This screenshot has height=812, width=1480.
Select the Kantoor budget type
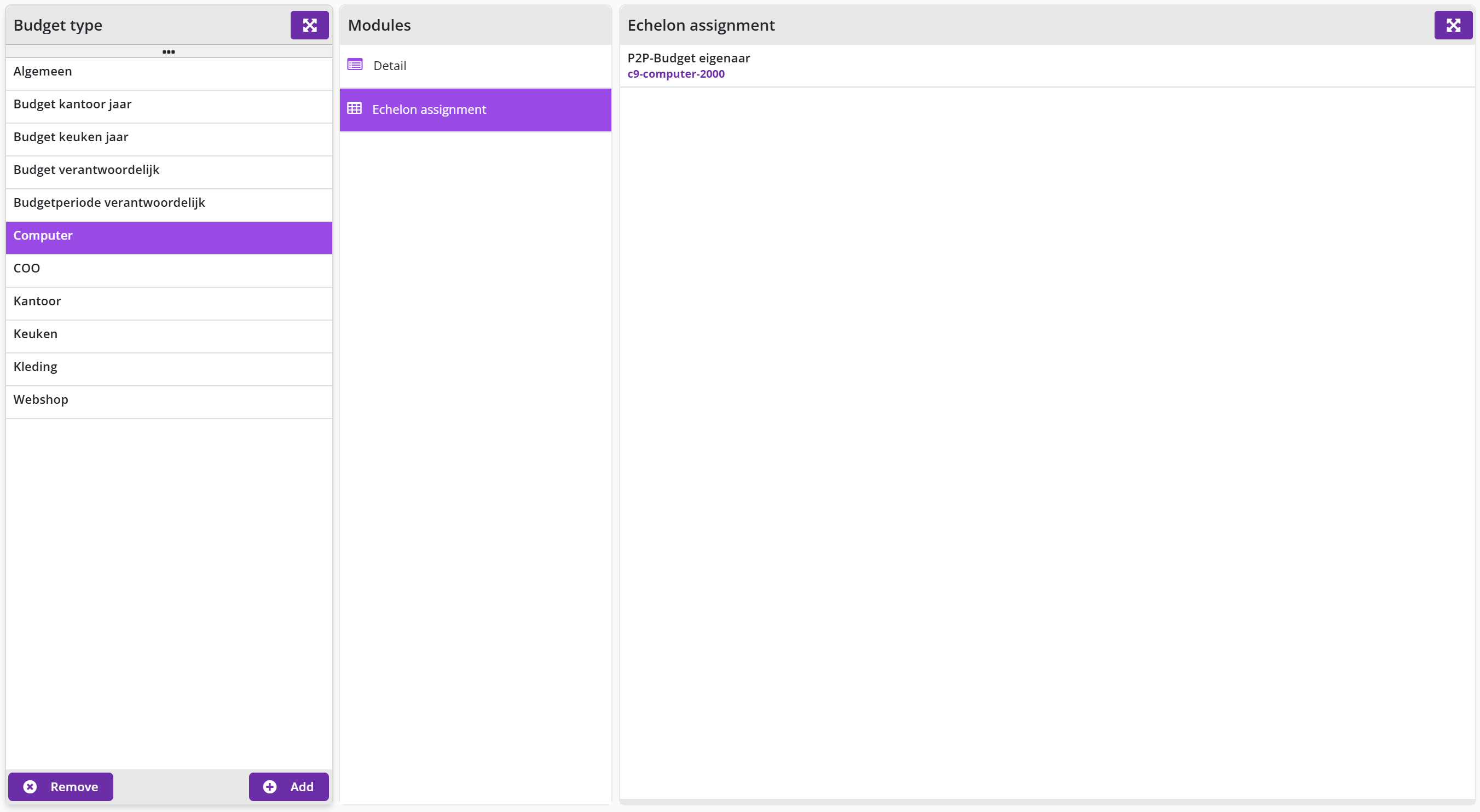(x=169, y=303)
